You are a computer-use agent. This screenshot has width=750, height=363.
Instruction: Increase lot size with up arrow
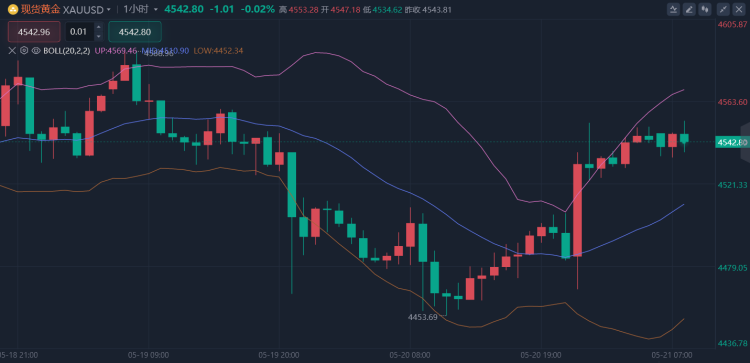99,28
